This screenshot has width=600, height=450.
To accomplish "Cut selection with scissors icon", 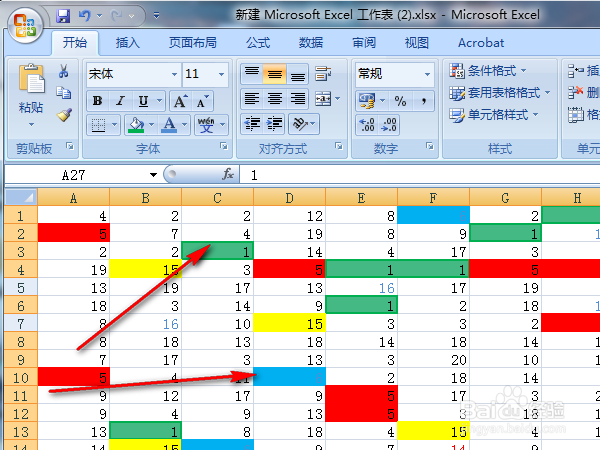I will [x=64, y=71].
